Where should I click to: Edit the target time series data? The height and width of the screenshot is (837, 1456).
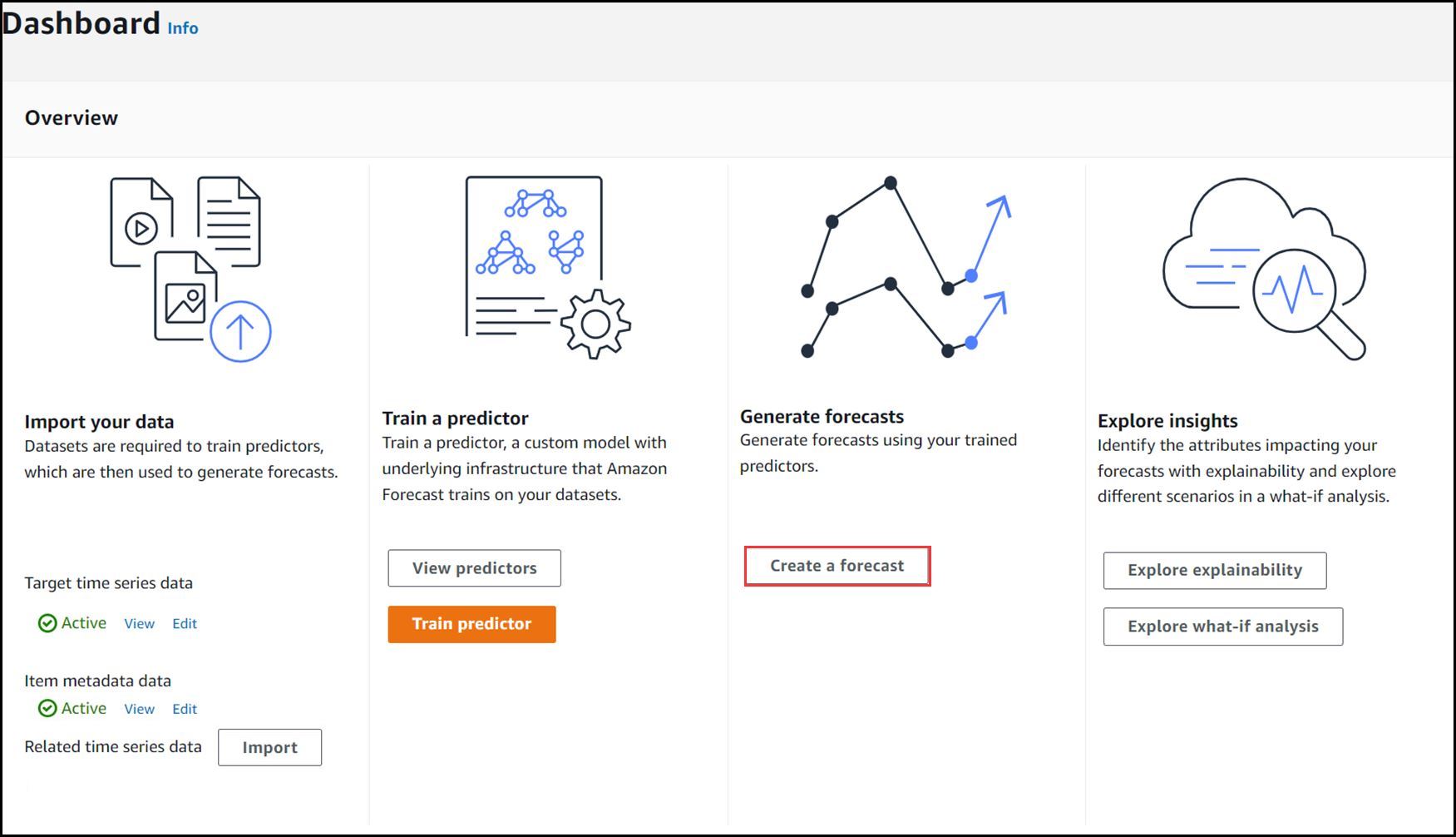pyautogui.click(x=185, y=624)
